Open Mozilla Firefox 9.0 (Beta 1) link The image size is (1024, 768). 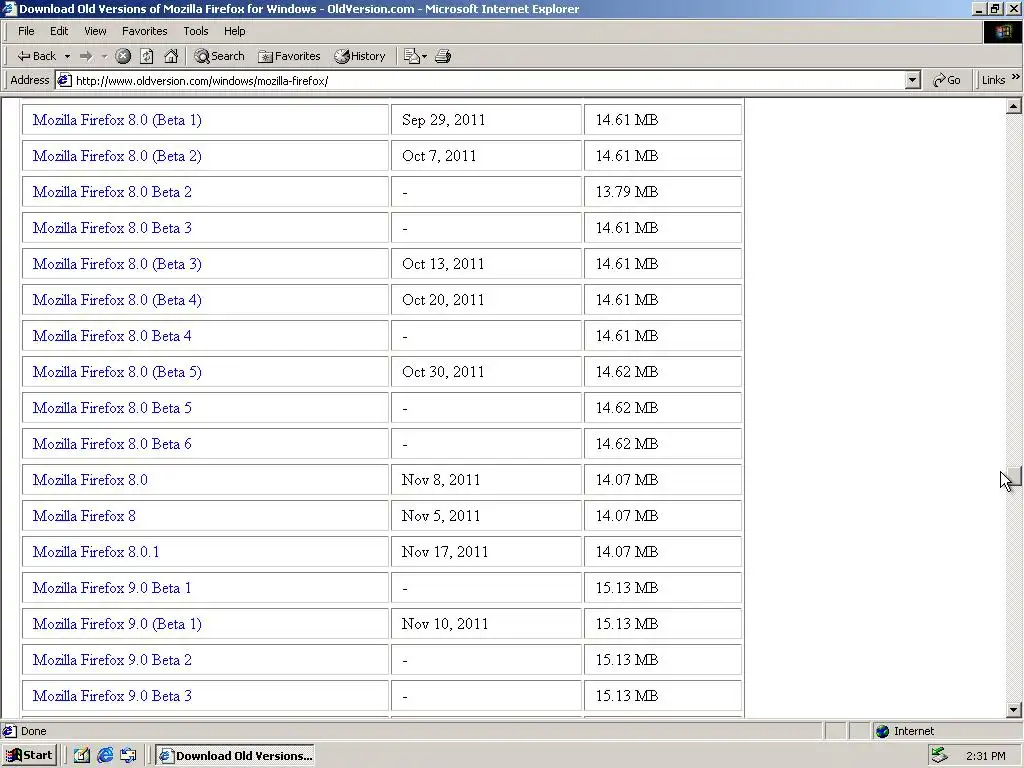pos(117,624)
